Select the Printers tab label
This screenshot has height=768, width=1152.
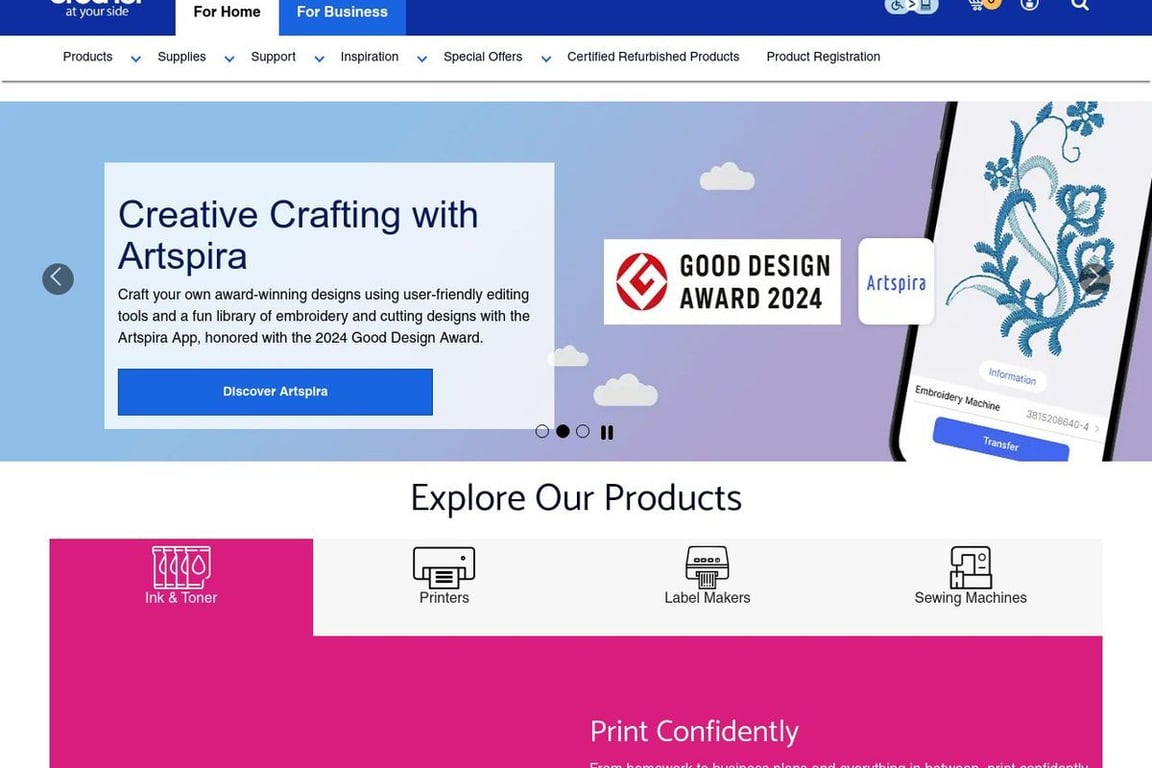pos(444,597)
